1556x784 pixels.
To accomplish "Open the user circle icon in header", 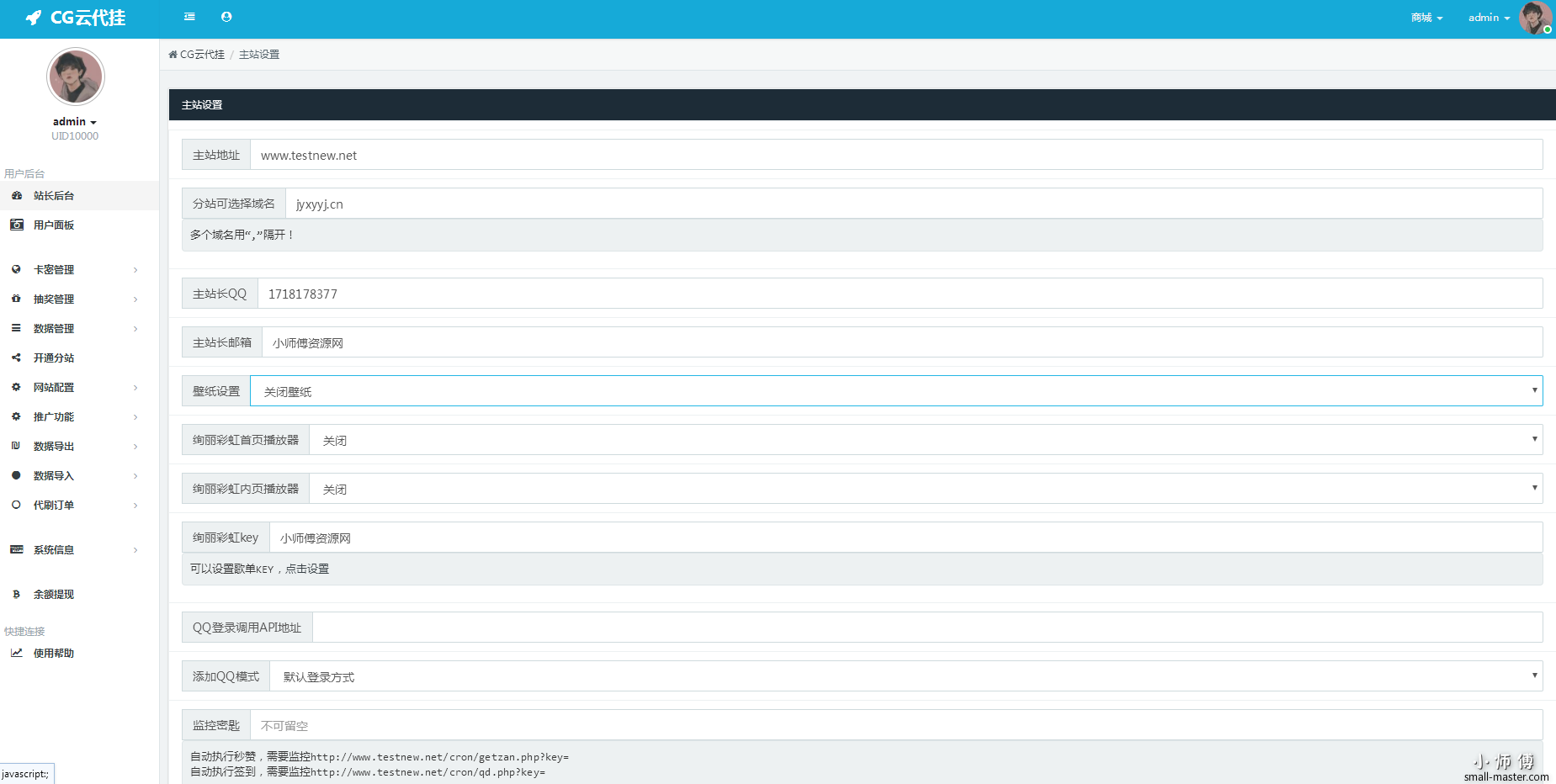I will [x=226, y=17].
